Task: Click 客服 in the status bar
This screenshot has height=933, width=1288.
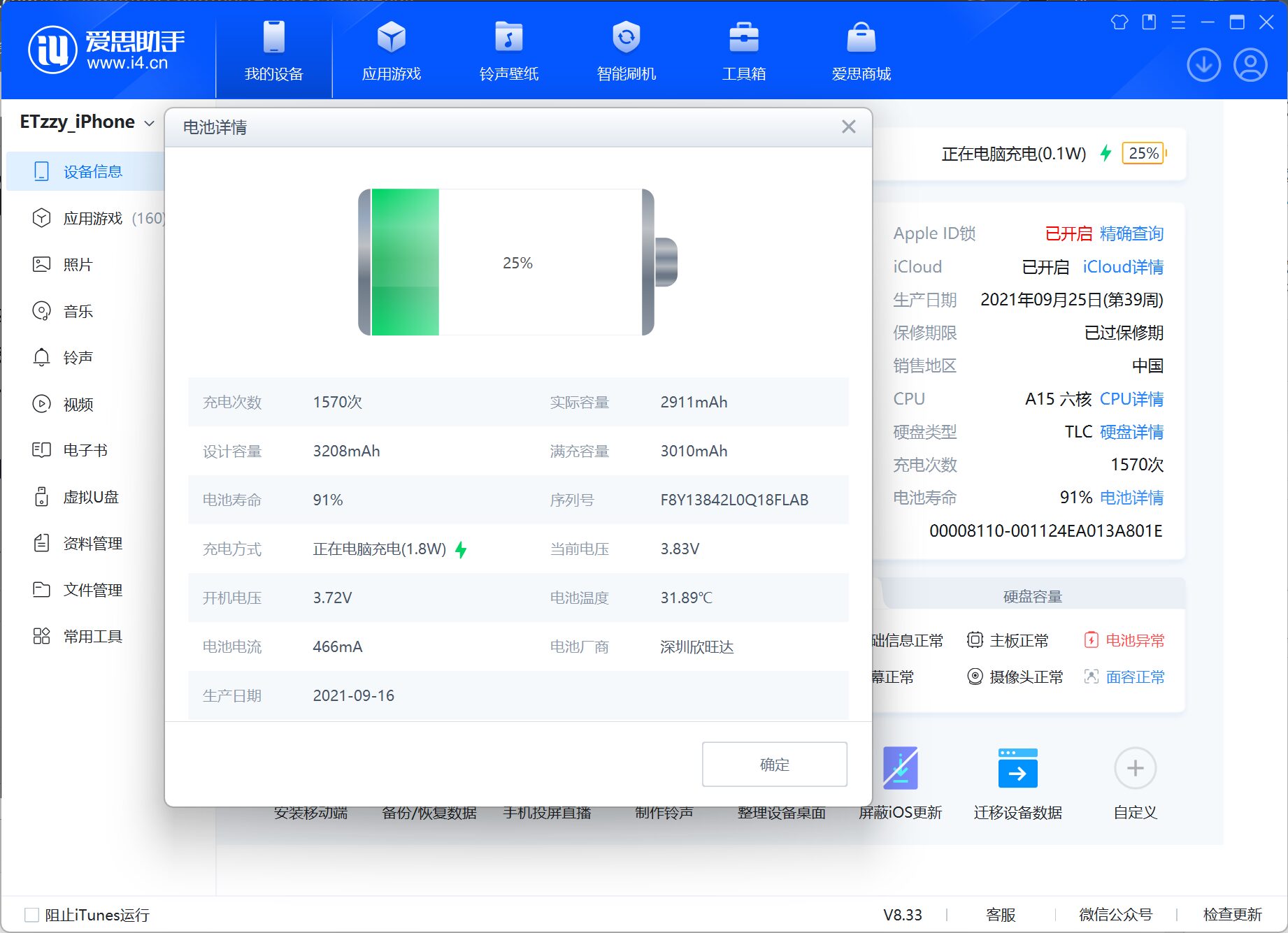Action: tap(1001, 915)
